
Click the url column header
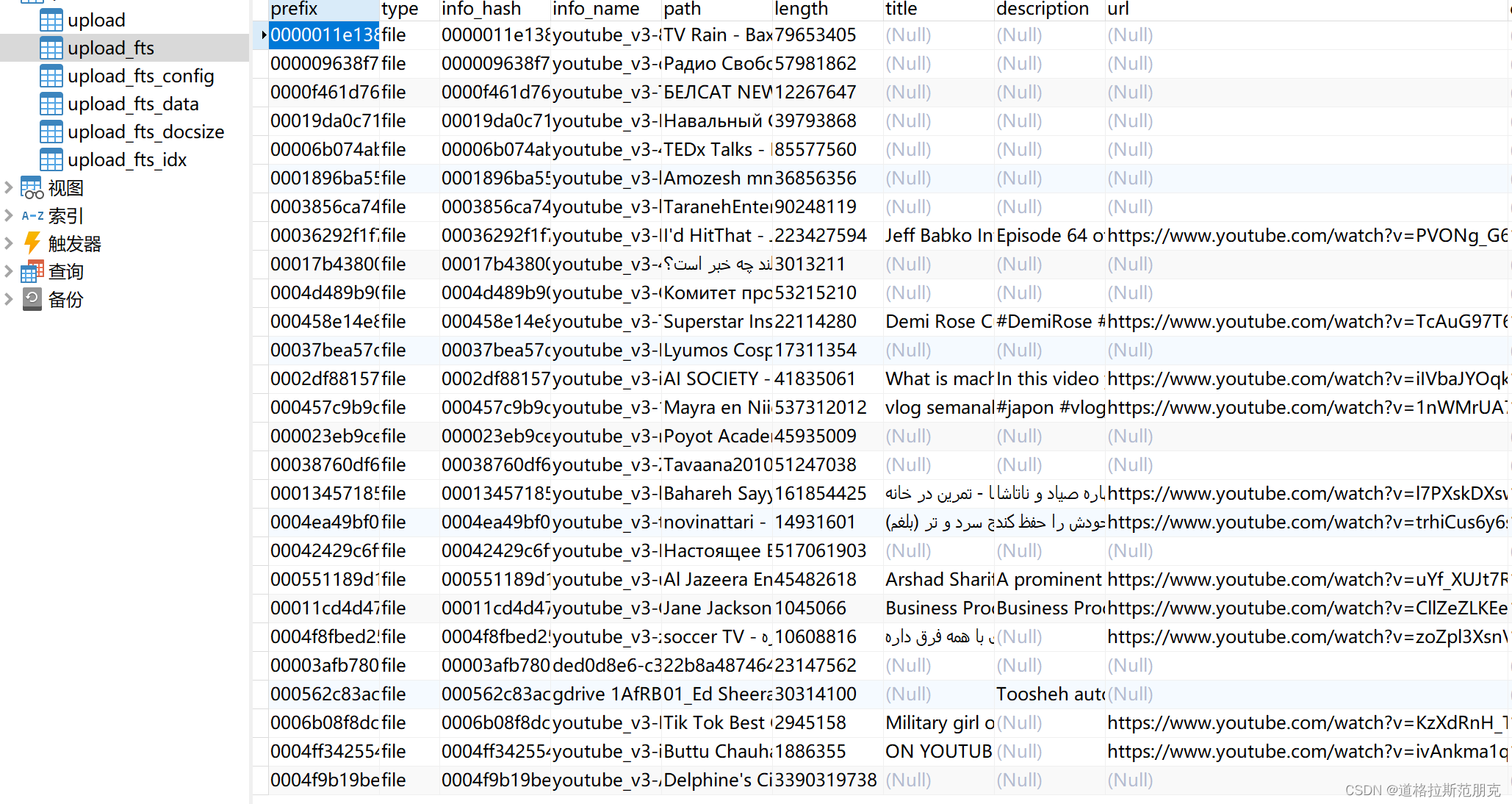tap(1117, 9)
